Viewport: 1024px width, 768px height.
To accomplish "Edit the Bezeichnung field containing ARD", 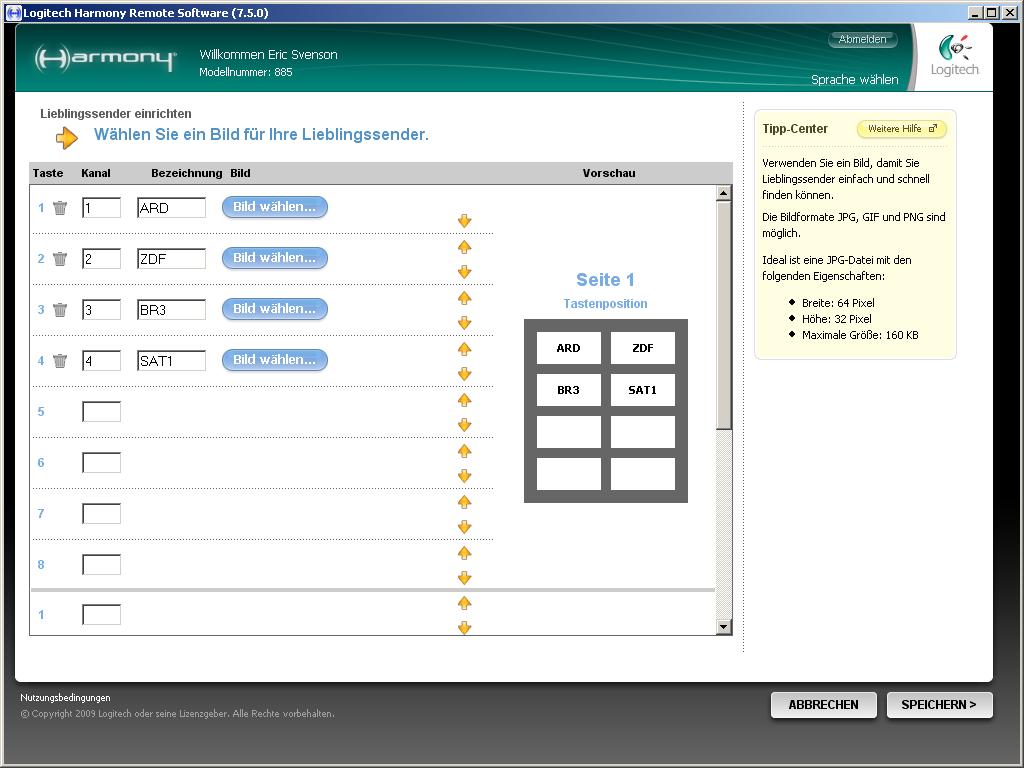I will click(x=171, y=208).
